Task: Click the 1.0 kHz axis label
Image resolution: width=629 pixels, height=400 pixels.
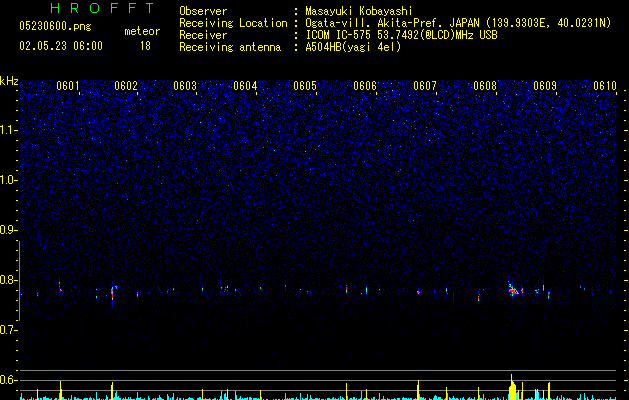Action: tap(8, 180)
